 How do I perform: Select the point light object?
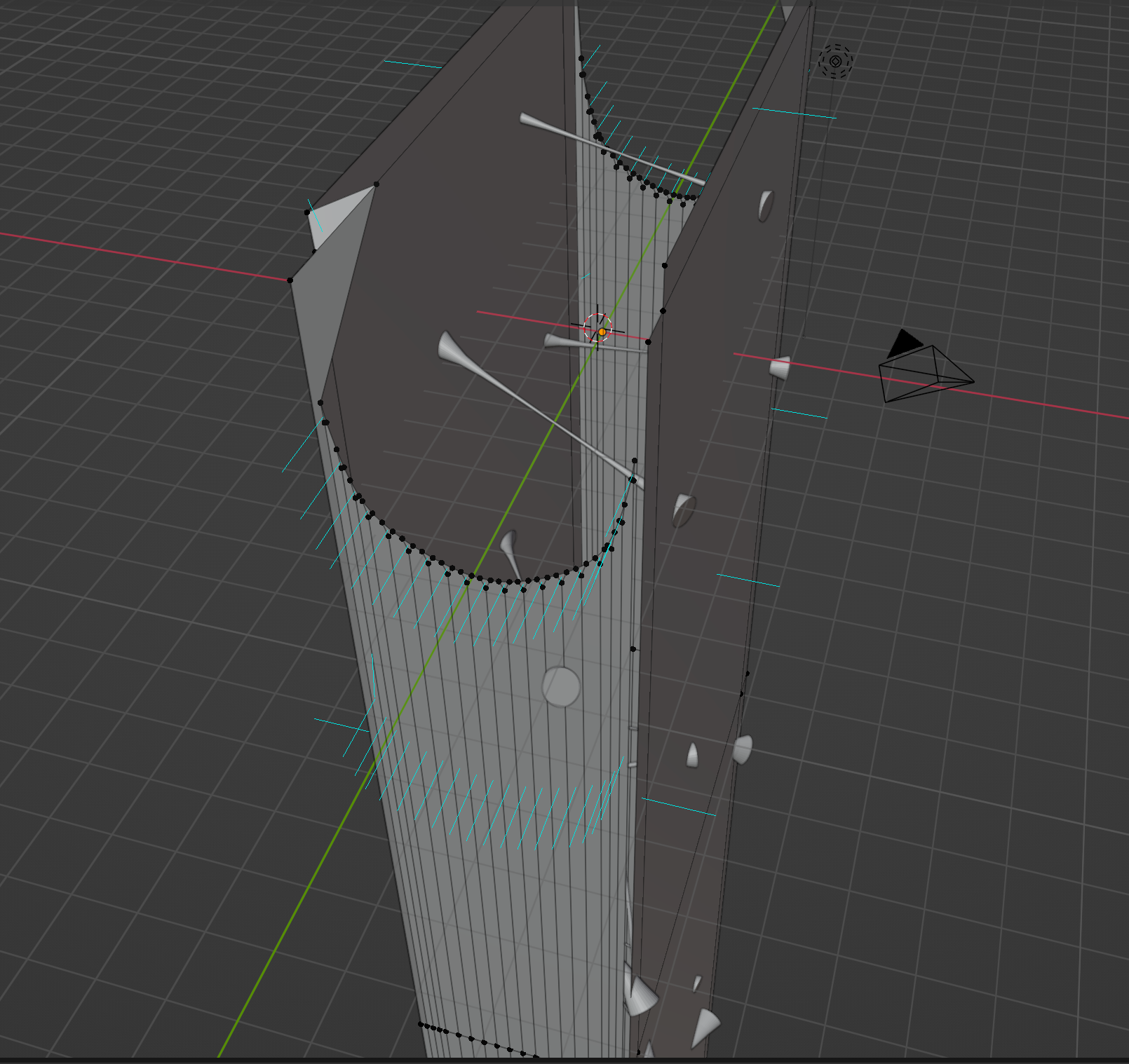[x=835, y=61]
